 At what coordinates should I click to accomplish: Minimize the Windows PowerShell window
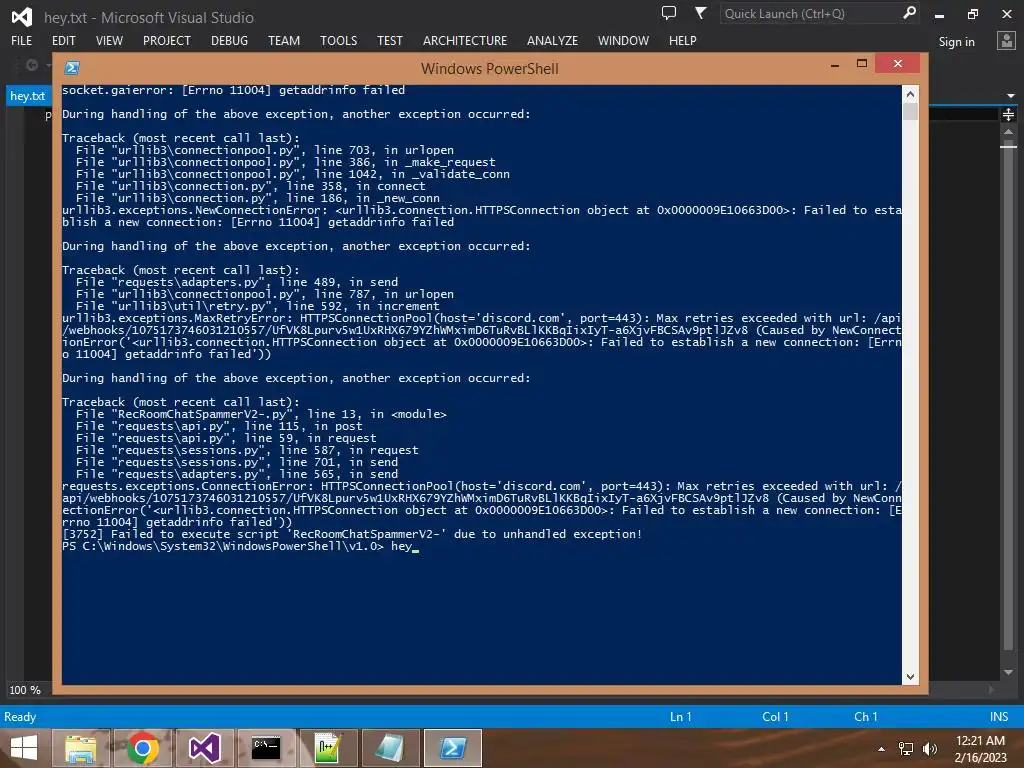(x=835, y=65)
